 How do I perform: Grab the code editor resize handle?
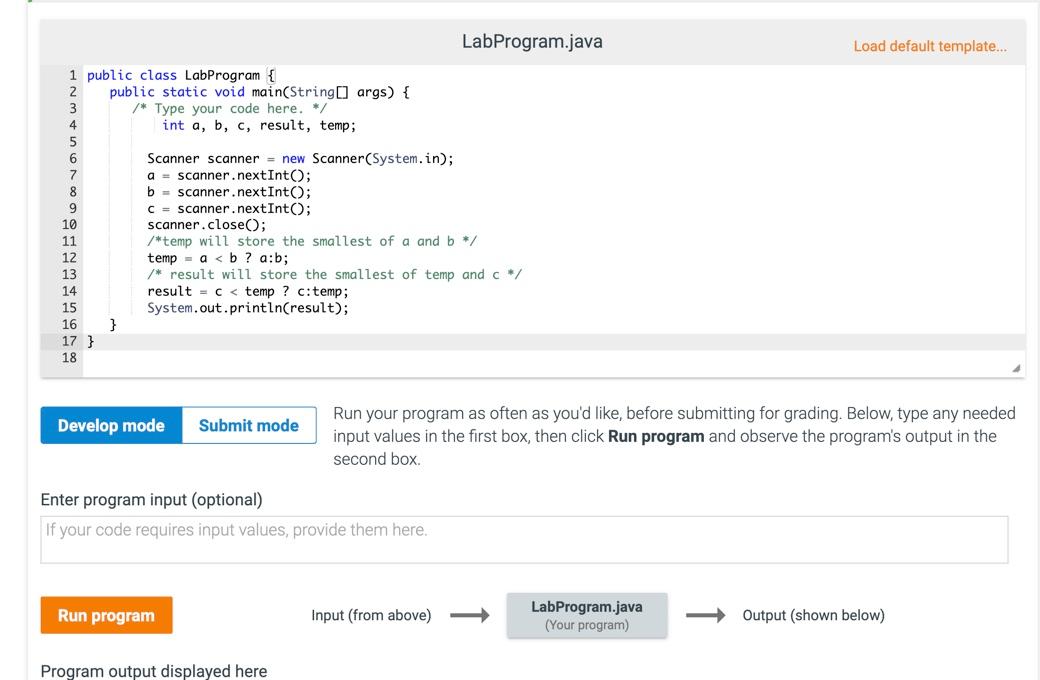[x=1016, y=368]
